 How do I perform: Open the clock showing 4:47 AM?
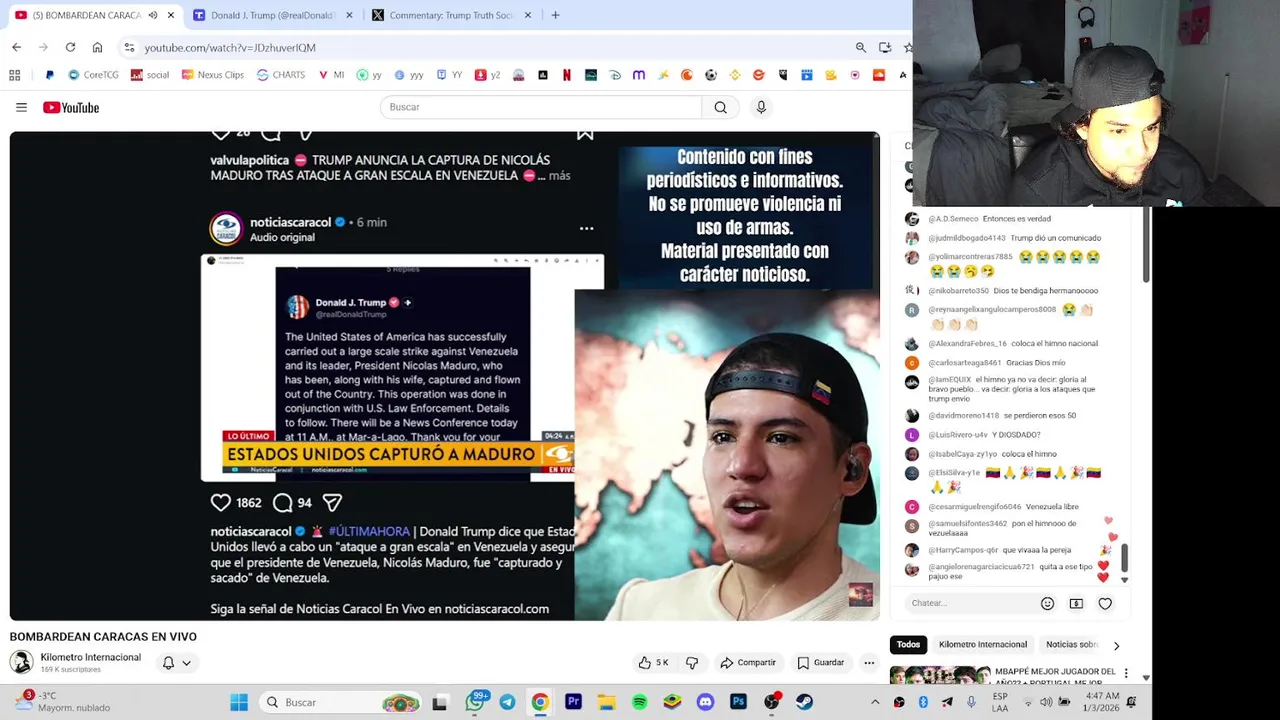1099,702
